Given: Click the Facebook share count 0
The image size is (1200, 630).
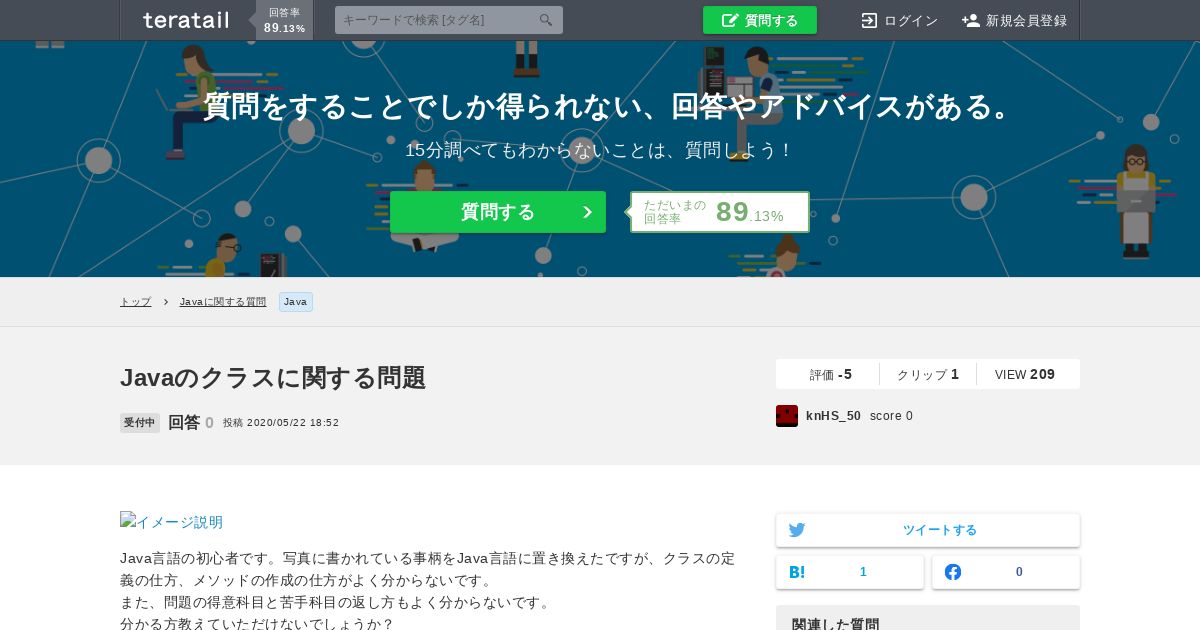Looking at the screenshot, I should tap(1019, 572).
